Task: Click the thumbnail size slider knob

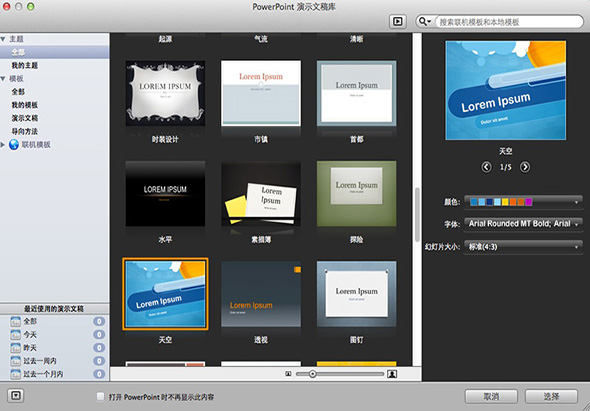Action: click(312, 374)
